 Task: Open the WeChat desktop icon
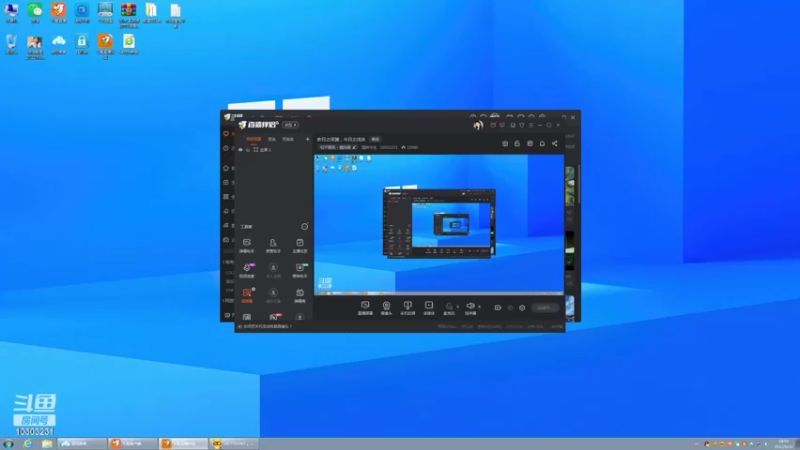(35, 13)
